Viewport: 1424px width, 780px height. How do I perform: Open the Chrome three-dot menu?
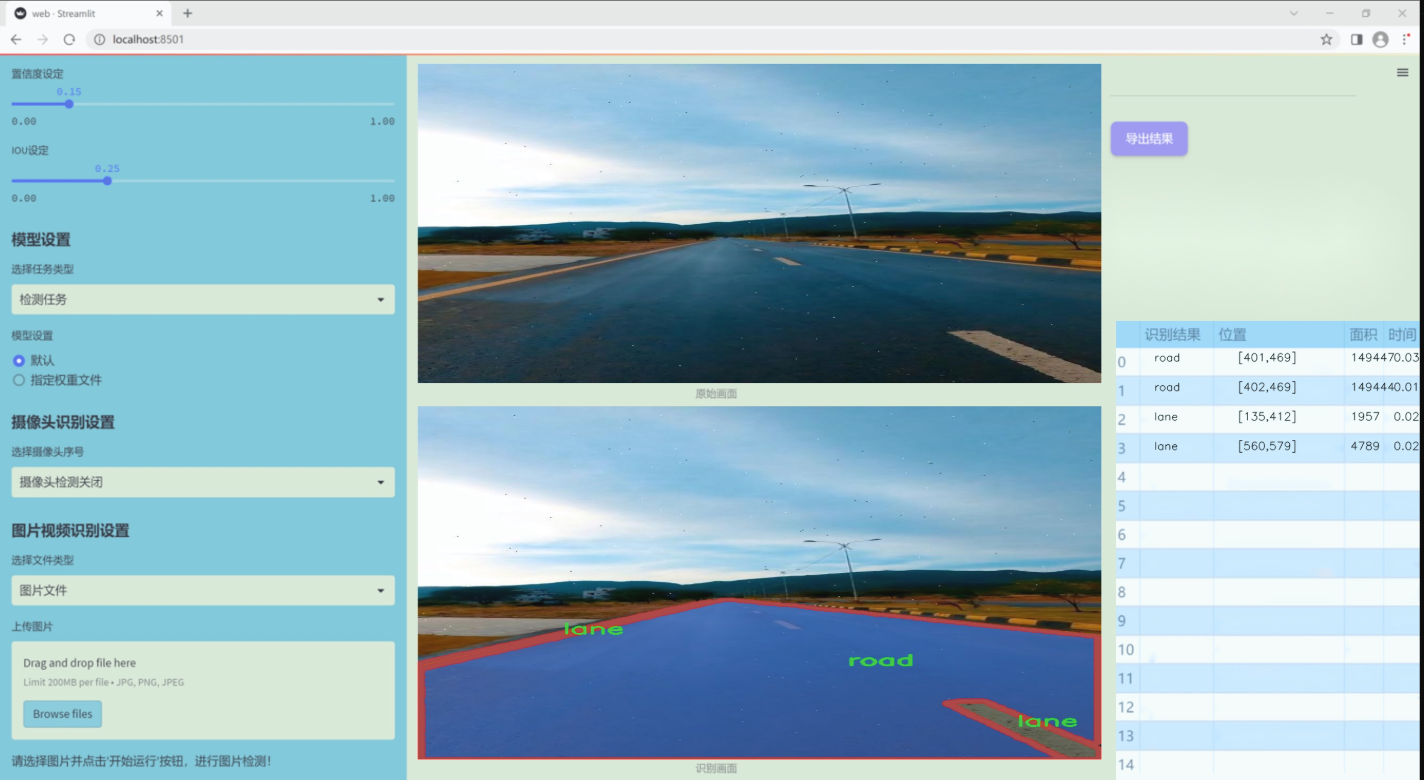pos(1406,39)
